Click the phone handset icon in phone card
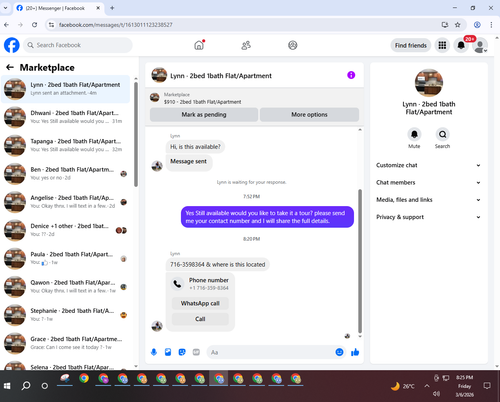 point(177,284)
